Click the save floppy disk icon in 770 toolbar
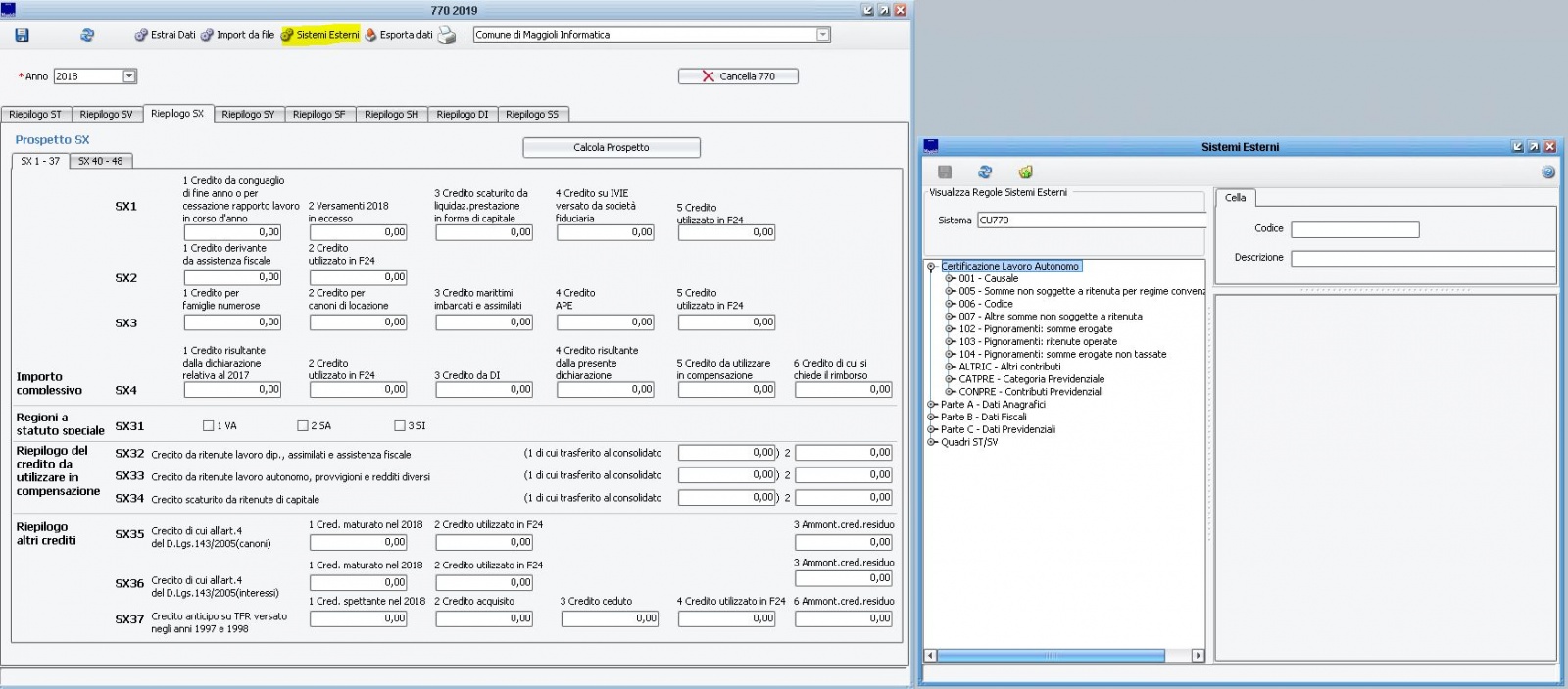This screenshot has width=1568, height=689. click(x=22, y=35)
